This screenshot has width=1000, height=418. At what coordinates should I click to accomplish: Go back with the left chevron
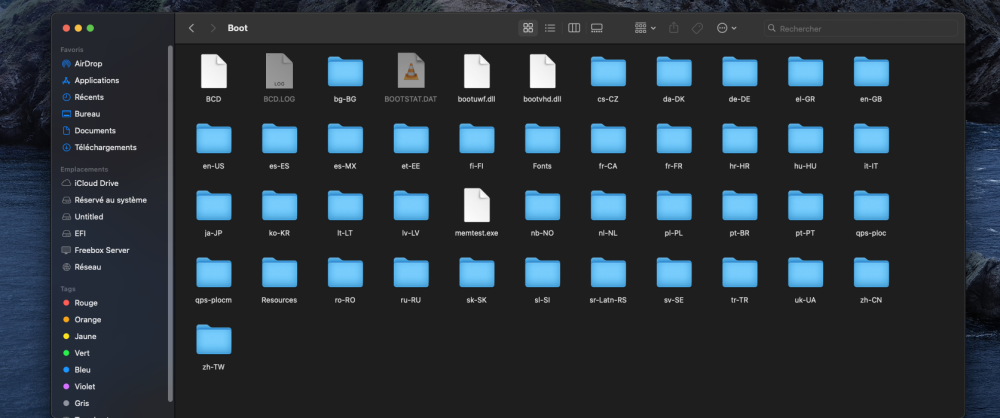click(191, 28)
